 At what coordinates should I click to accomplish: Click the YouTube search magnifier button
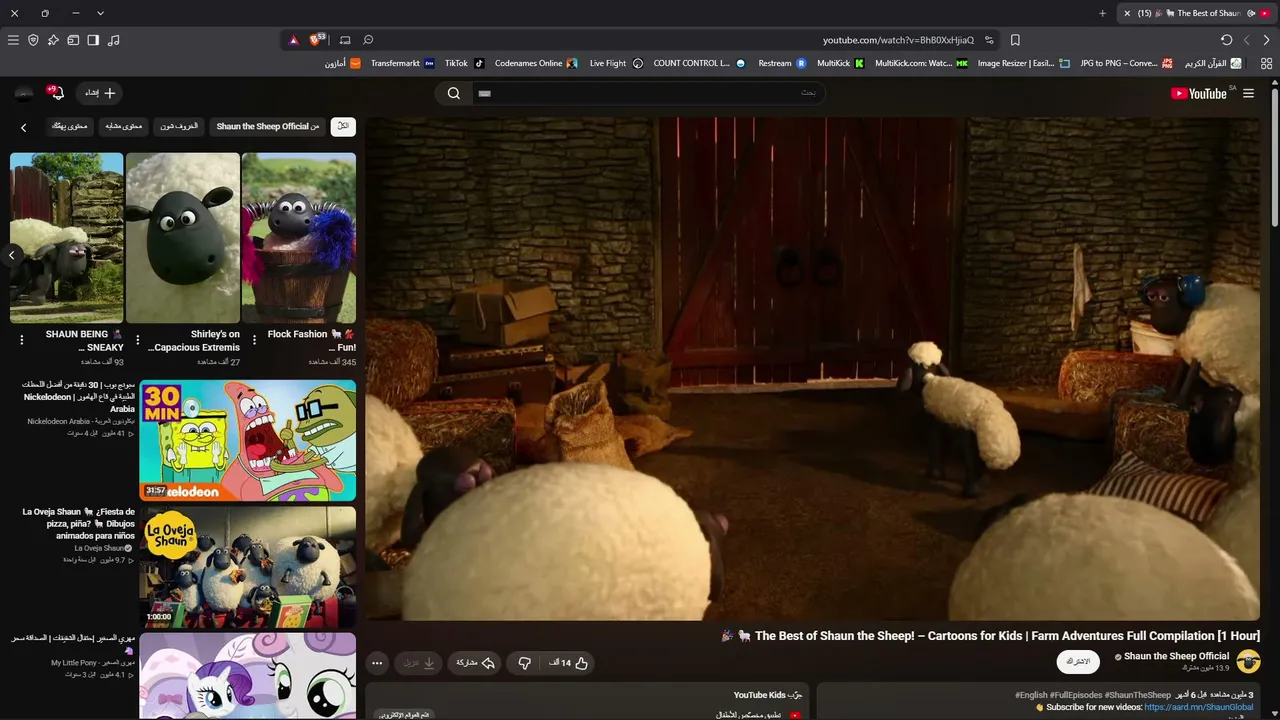(454, 93)
